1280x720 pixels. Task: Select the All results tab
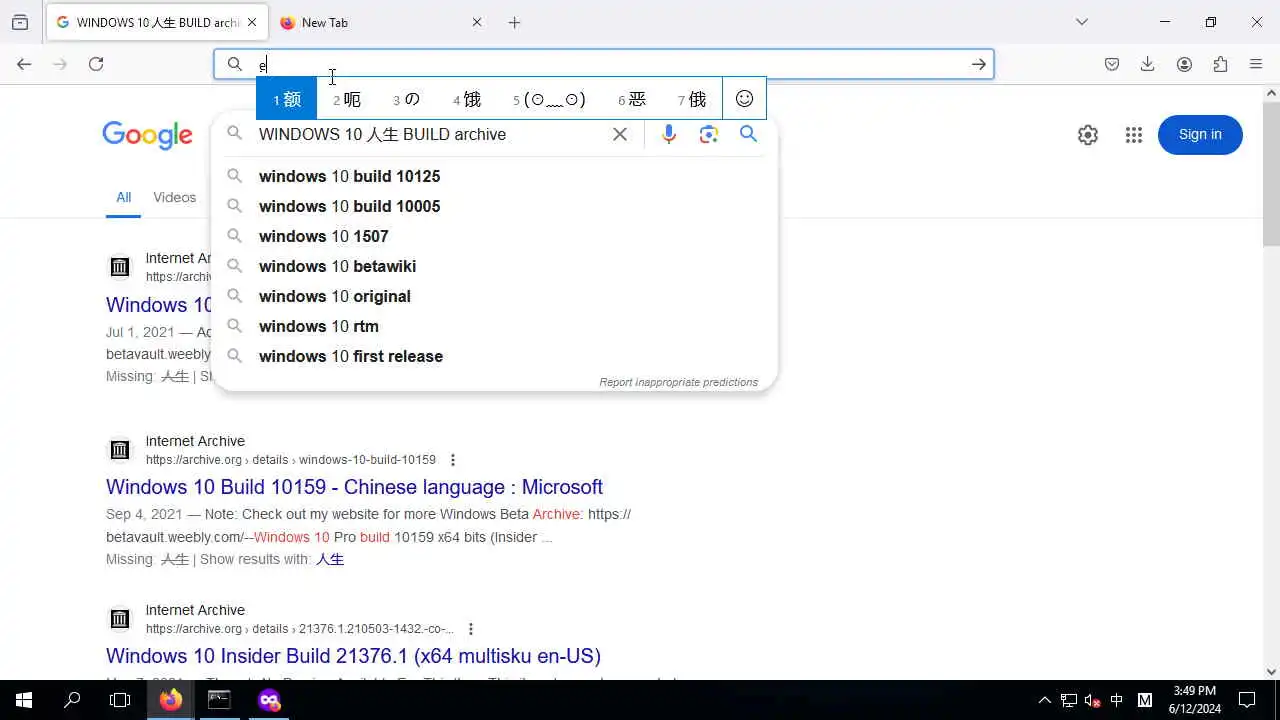123,197
